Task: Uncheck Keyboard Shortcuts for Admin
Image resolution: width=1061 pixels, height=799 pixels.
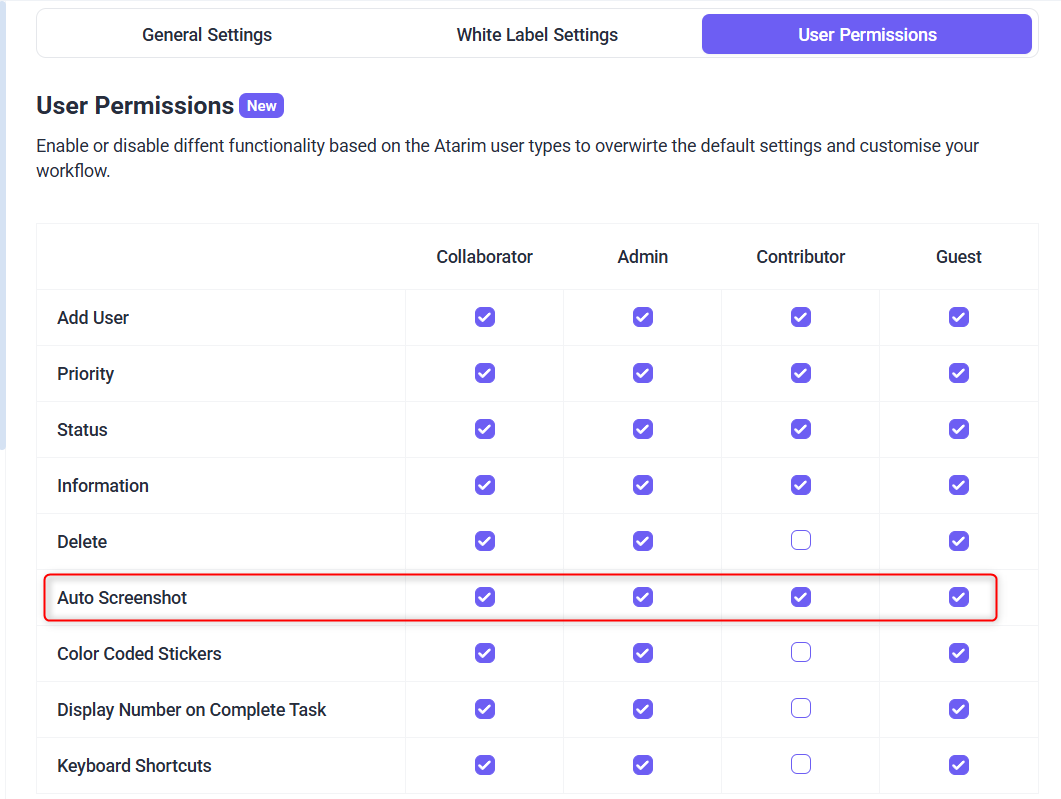Action: tap(643, 765)
